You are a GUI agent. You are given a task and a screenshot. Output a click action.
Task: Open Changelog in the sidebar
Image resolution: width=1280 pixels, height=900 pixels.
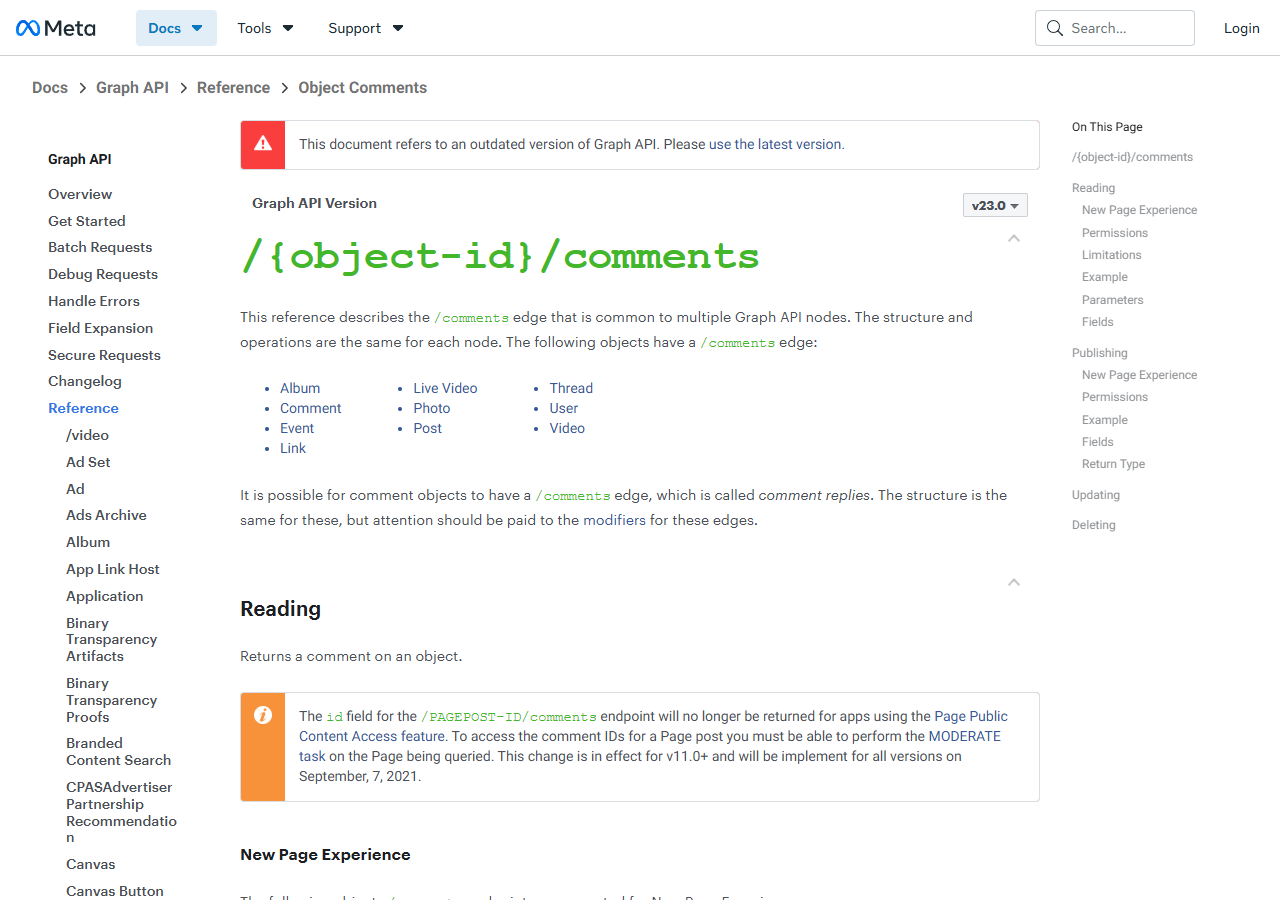[85, 381]
